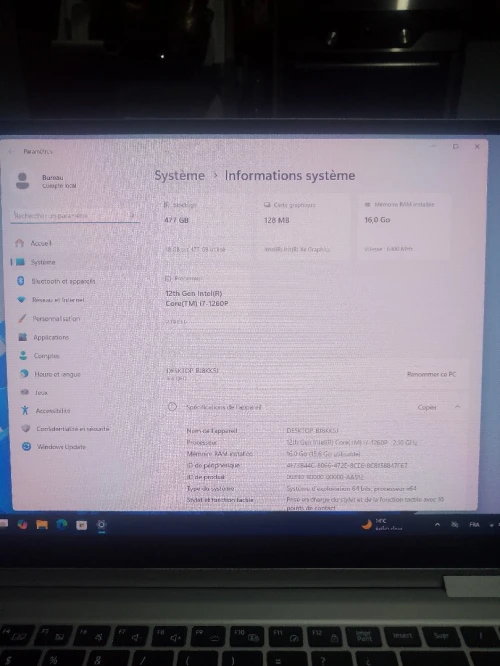
Task: Select the Mémoire RAM installée spec row
Action: click(316, 454)
